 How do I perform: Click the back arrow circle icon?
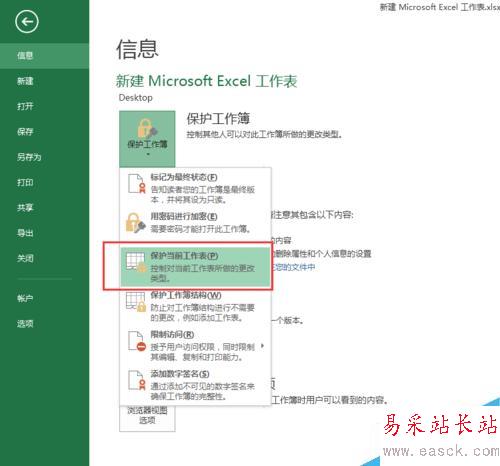(x=27, y=22)
